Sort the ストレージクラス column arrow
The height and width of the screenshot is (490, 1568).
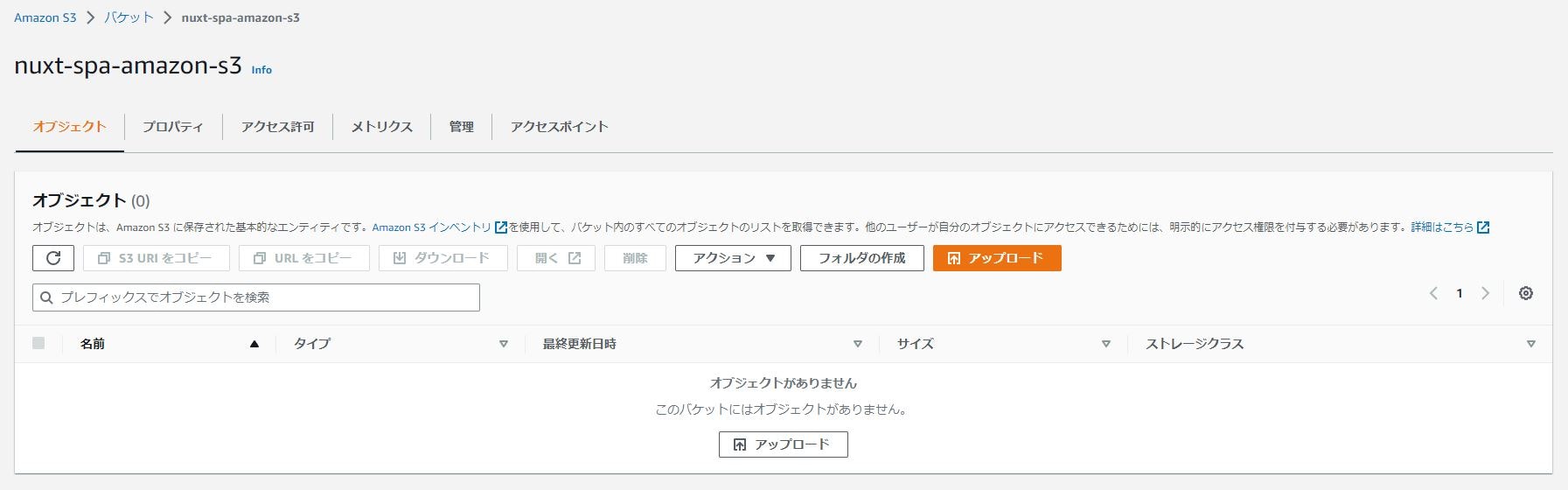(1531, 344)
